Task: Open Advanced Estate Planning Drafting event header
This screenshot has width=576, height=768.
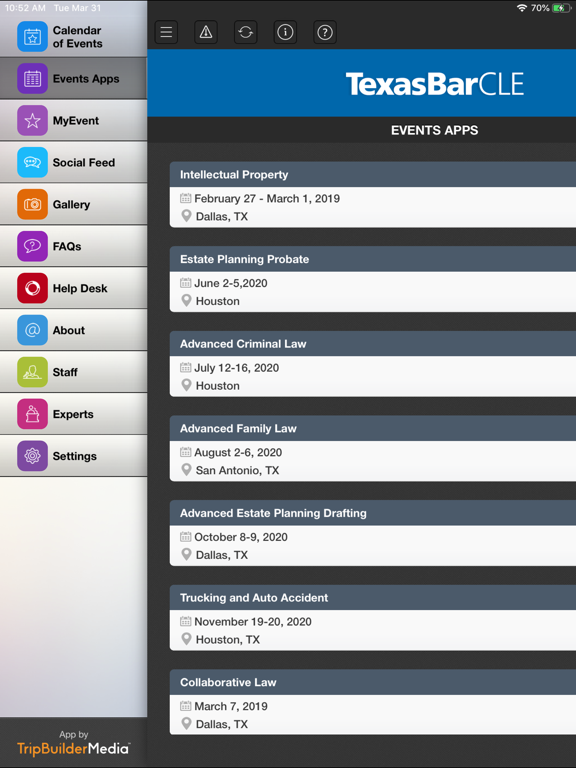Action: pos(373,513)
